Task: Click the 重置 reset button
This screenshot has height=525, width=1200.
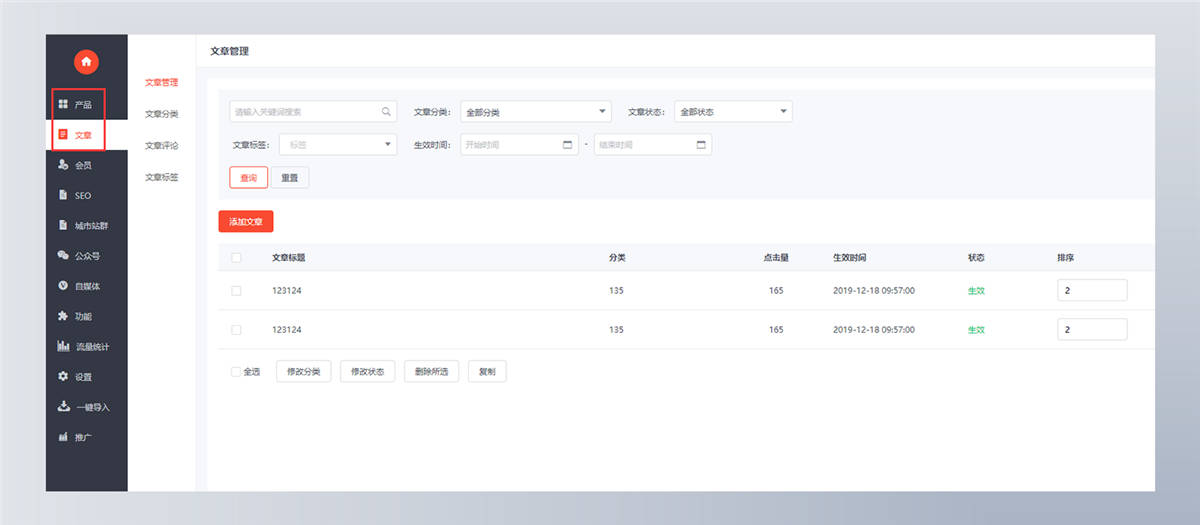Action: pos(290,177)
